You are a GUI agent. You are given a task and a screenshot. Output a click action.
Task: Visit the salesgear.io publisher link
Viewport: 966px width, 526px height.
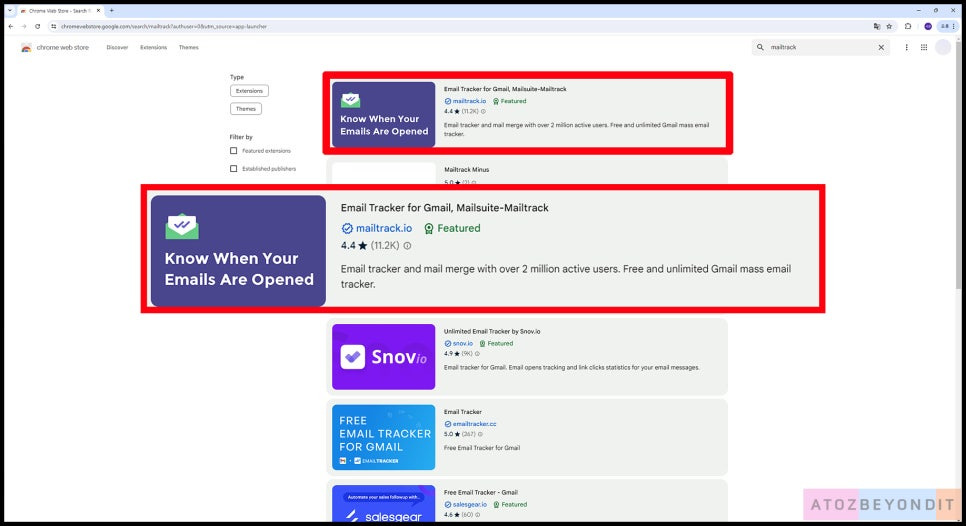point(469,504)
